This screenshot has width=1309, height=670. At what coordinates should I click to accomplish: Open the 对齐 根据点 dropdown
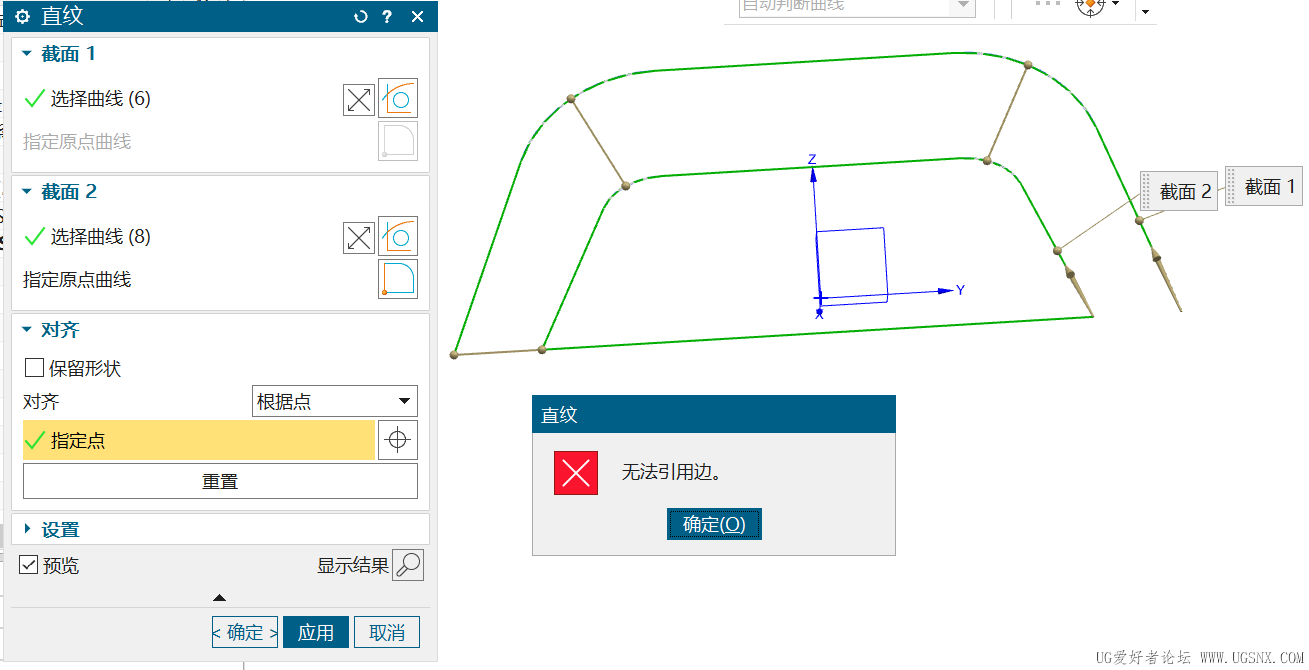335,402
